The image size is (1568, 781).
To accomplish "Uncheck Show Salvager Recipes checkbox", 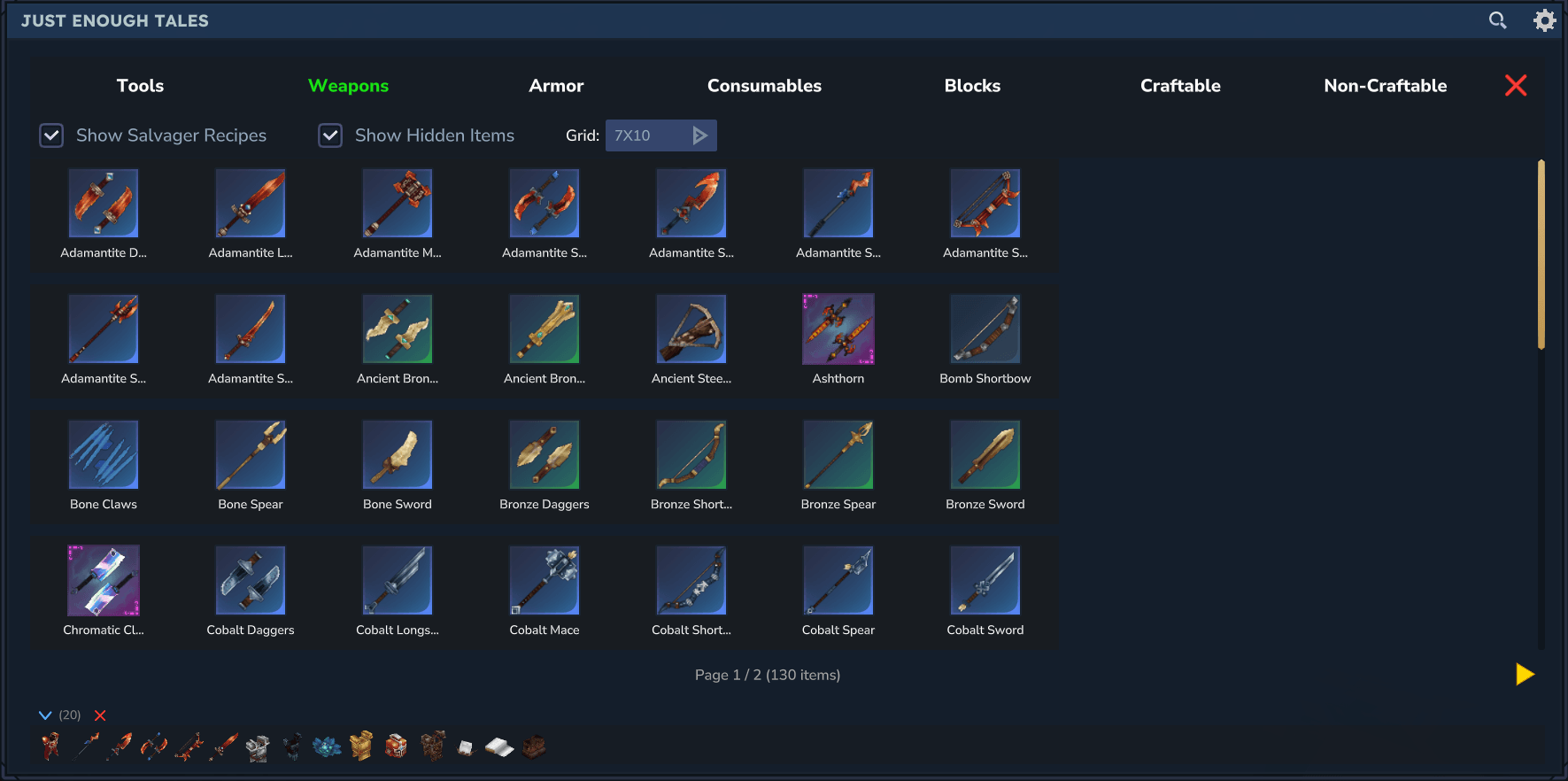I will (51, 135).
